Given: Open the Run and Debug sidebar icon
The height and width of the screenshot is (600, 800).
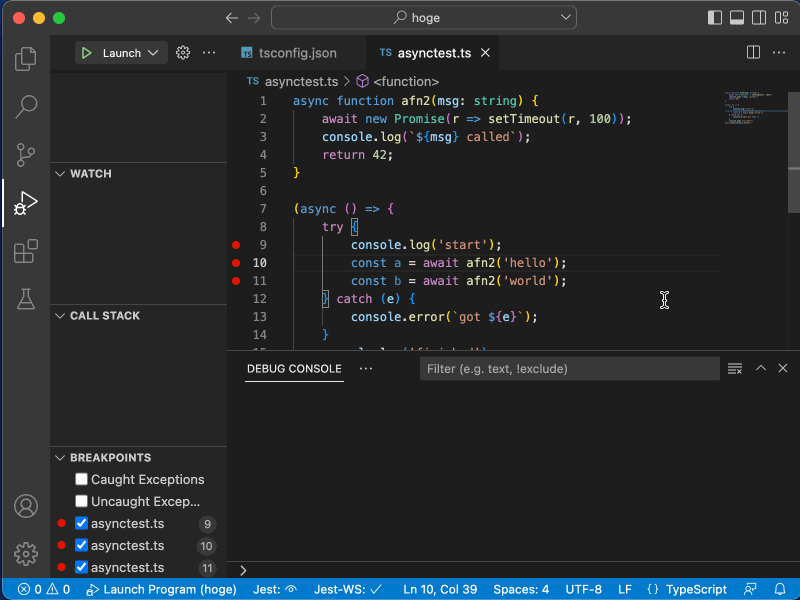Looking at the screenshot, I should pos(25,203).
